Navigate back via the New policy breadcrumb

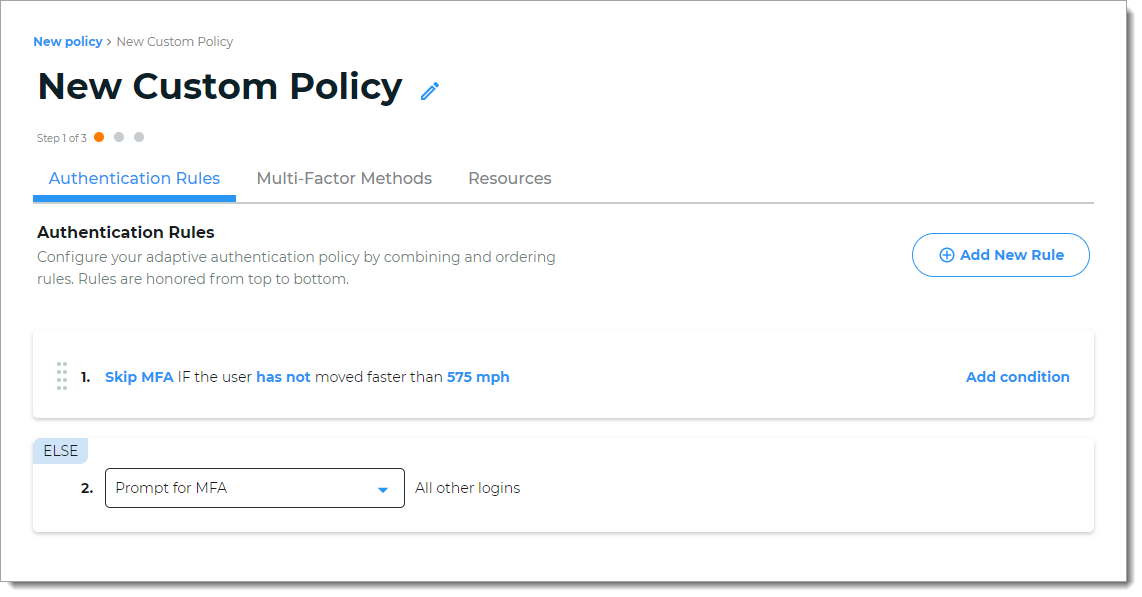pos(67,41)
